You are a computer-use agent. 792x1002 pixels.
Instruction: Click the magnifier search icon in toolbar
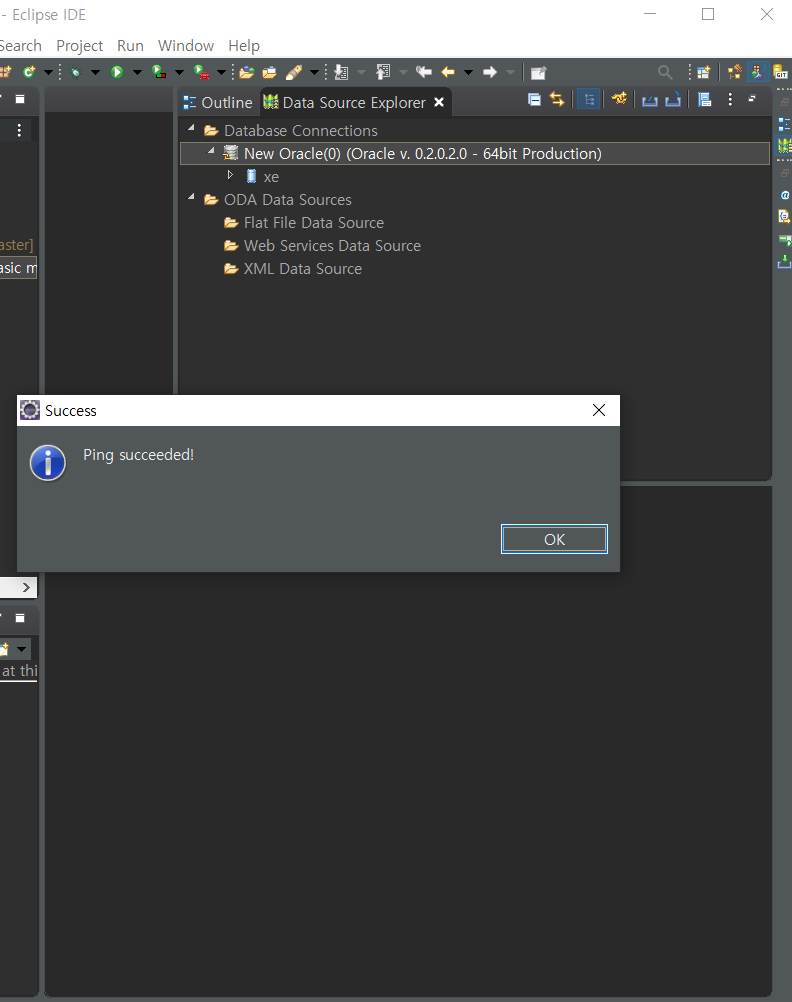tap(665, 72)
